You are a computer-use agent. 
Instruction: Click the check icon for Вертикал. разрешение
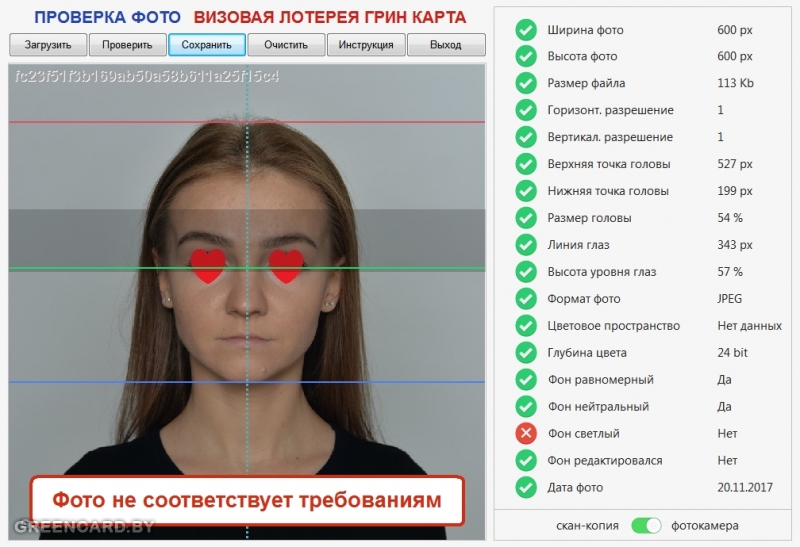pyautogui.click(x=526, y=137)
